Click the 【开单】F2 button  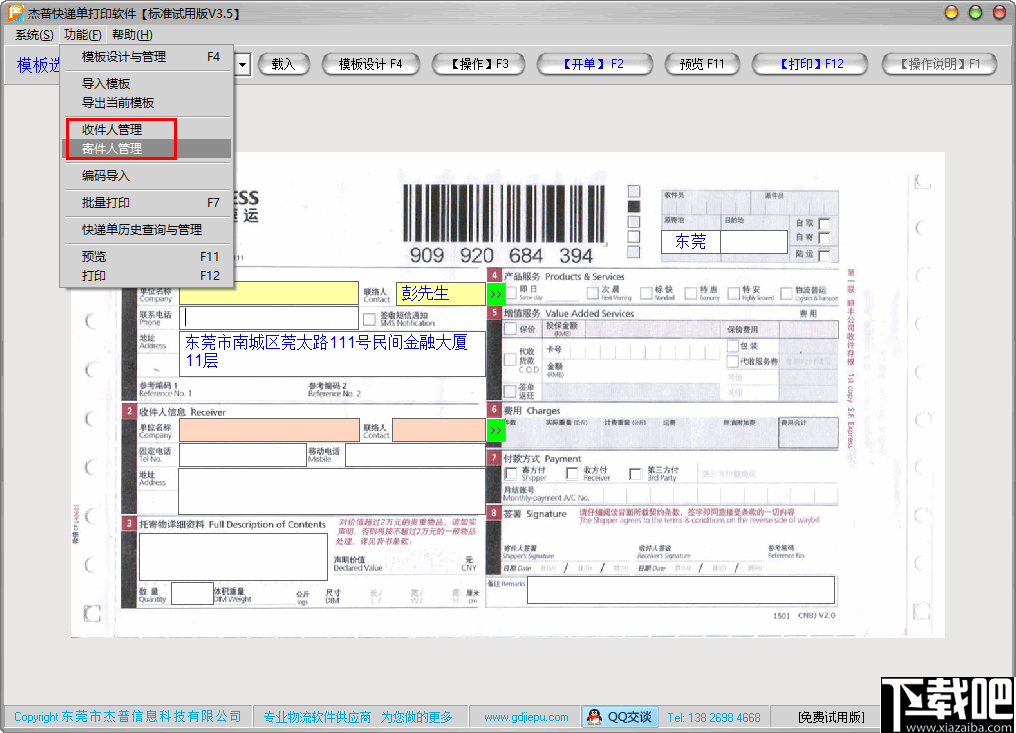click(594, 64)
